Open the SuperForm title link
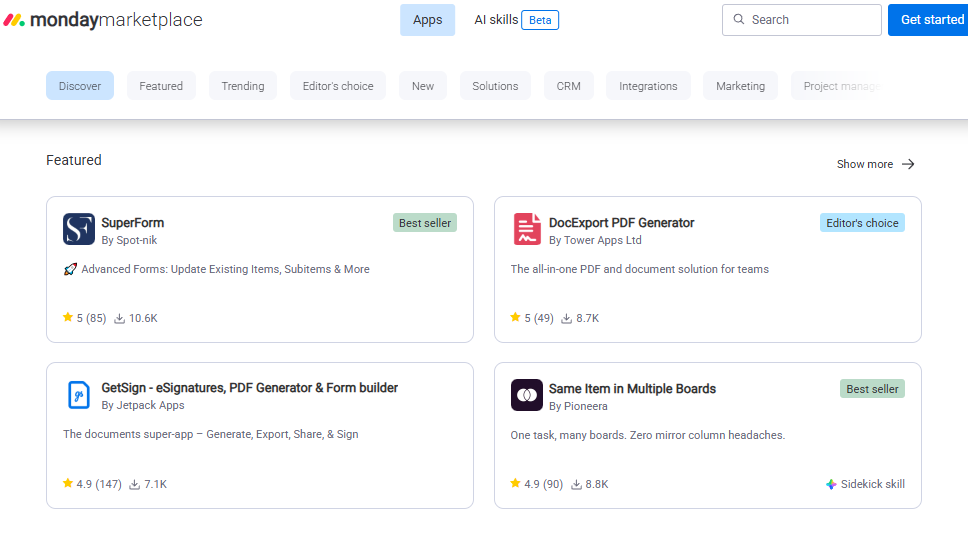The height and width of the screenshot is (540, 968). coord(133,223)
